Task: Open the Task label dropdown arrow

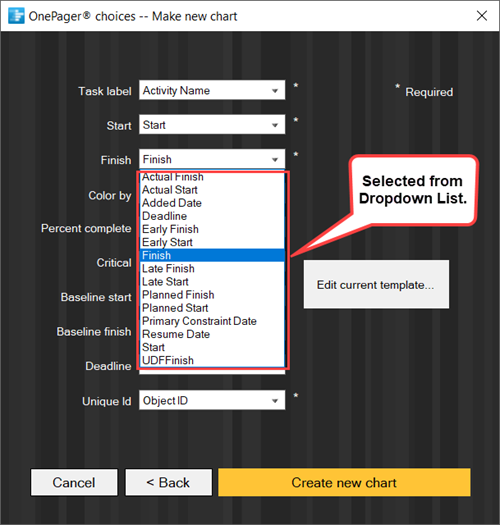Action: click(x=275, y=91)
